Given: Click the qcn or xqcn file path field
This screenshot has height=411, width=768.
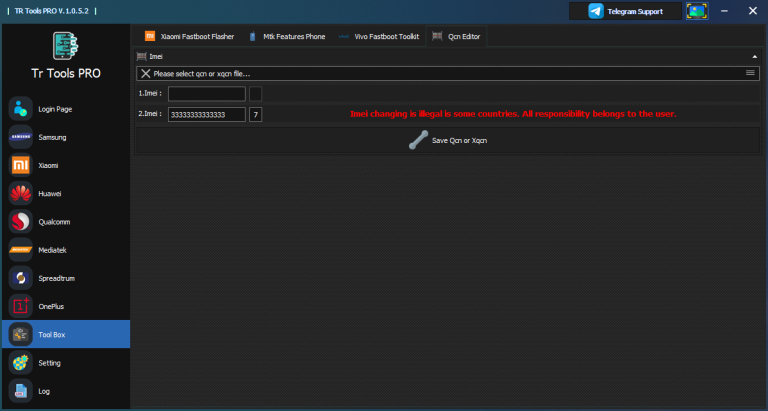Looking at the screenshot, I should click(448, 73).
